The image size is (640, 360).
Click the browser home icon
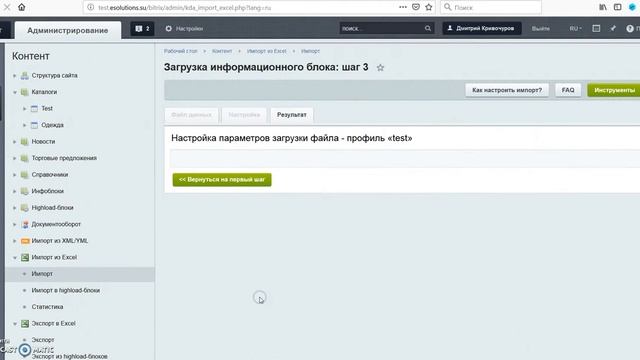(22, 7)
